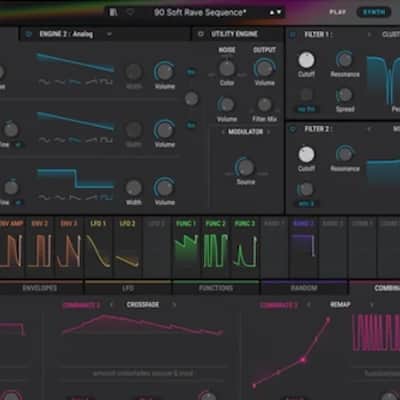This screenshot has width=400, height=400.
Task: Click the Filter Mix knob
Action: pos(264,105)
